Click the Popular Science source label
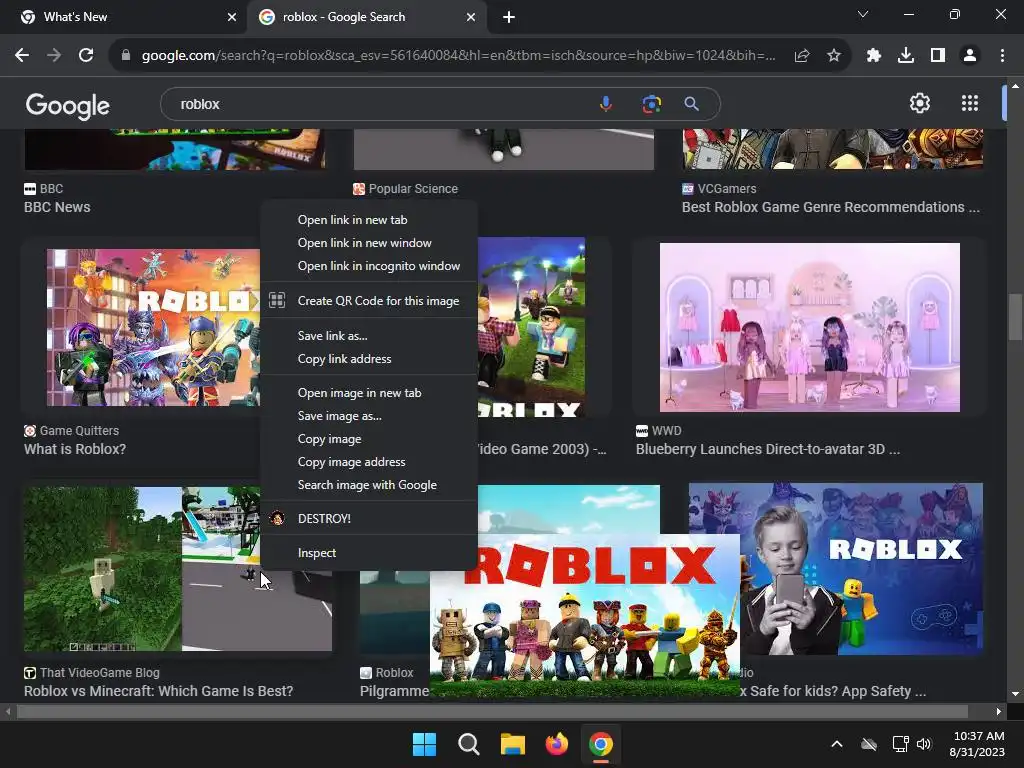Screen dimensions: 1024x768 pyautogui.click(x=413, y=189)
